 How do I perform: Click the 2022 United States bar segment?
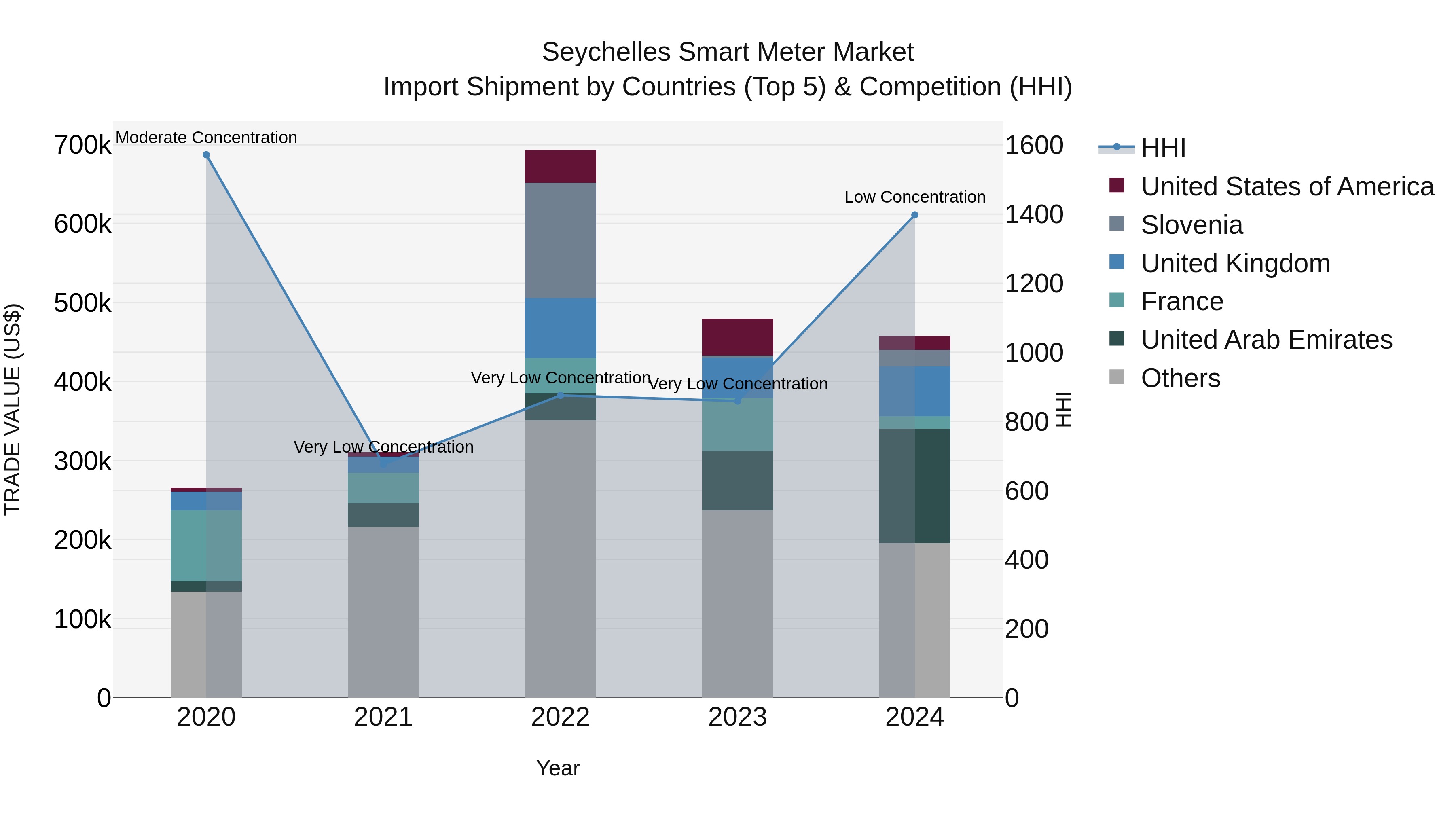[561, 166]
